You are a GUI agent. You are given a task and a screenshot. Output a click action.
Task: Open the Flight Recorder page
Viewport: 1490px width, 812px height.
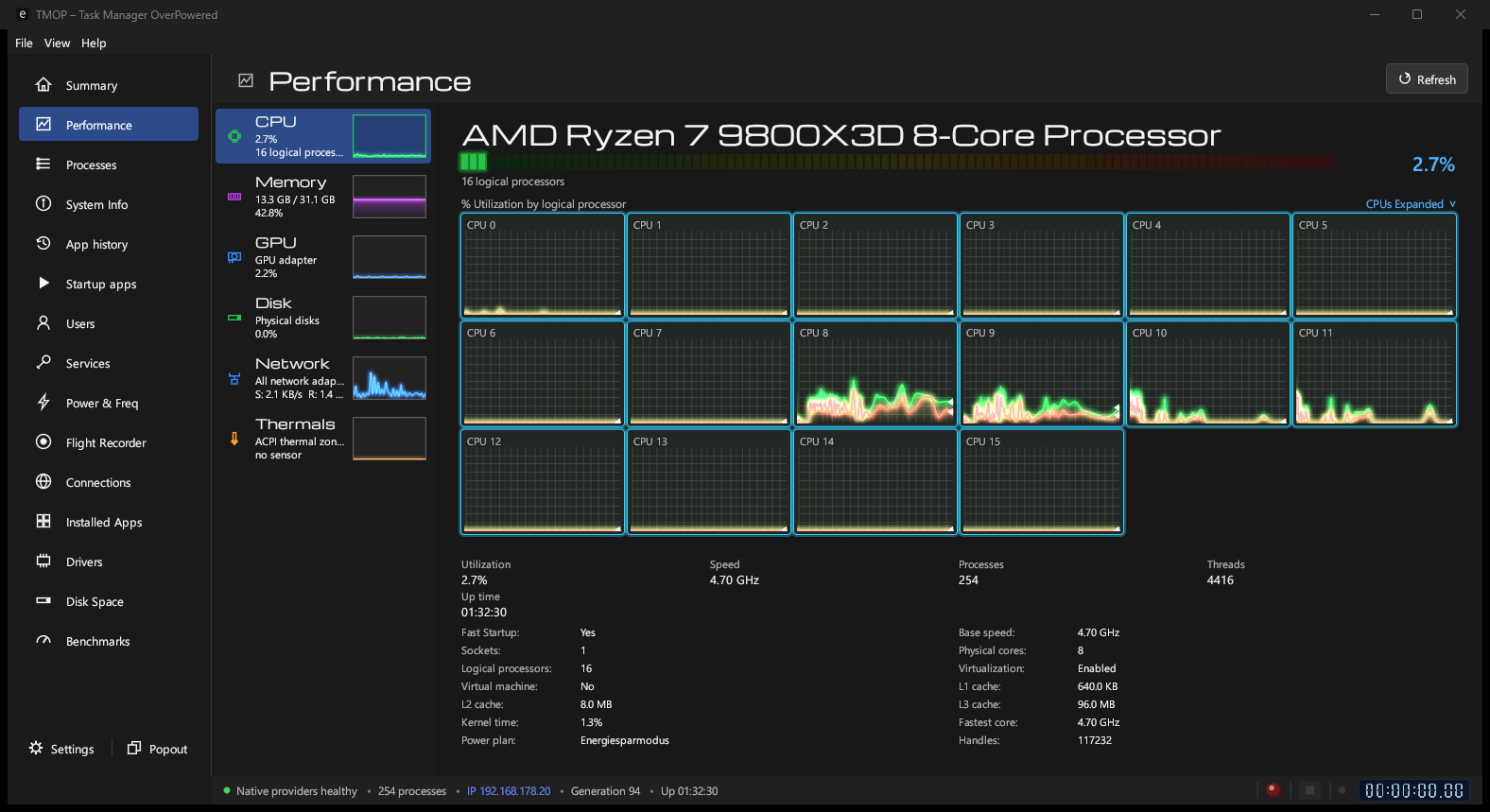109,442
